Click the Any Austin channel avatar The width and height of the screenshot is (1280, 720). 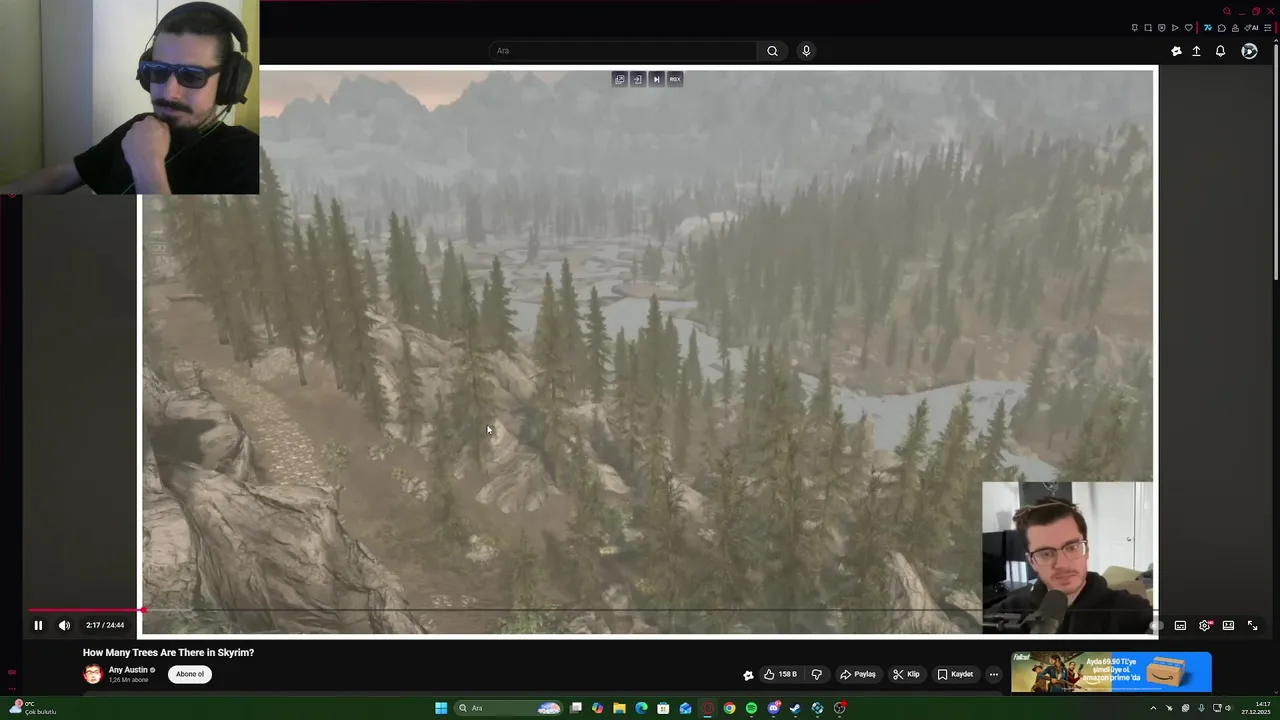pyautogui.click(x=93, y=674)
